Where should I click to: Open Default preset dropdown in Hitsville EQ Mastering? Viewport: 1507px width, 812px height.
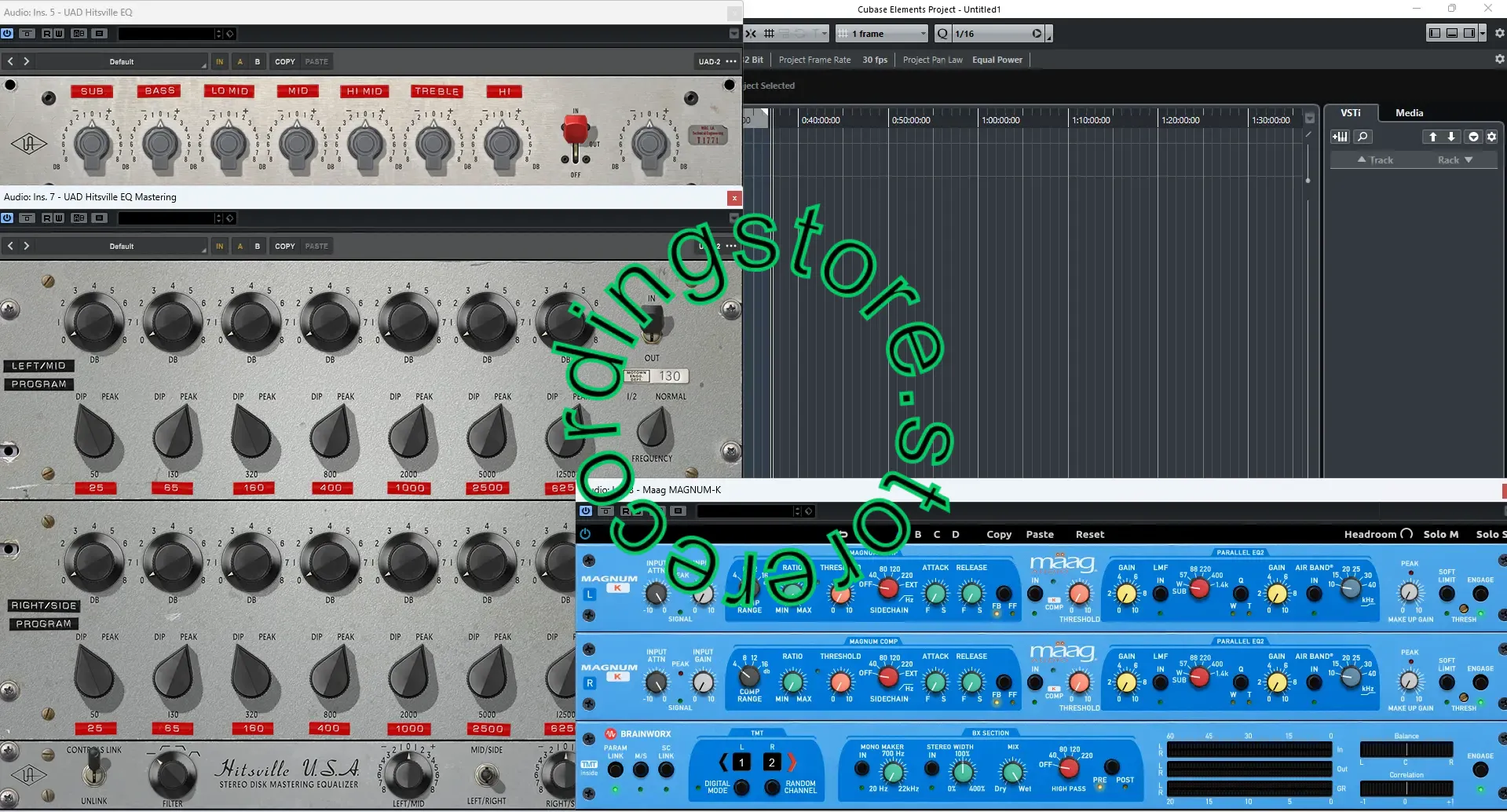coord(122,246)
